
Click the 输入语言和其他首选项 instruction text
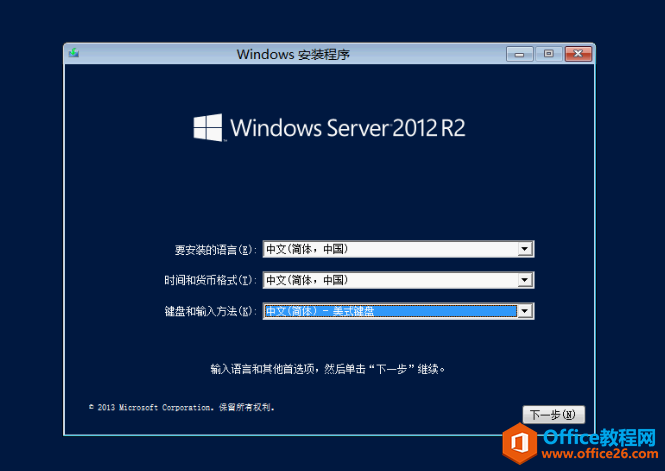(327, 369)
